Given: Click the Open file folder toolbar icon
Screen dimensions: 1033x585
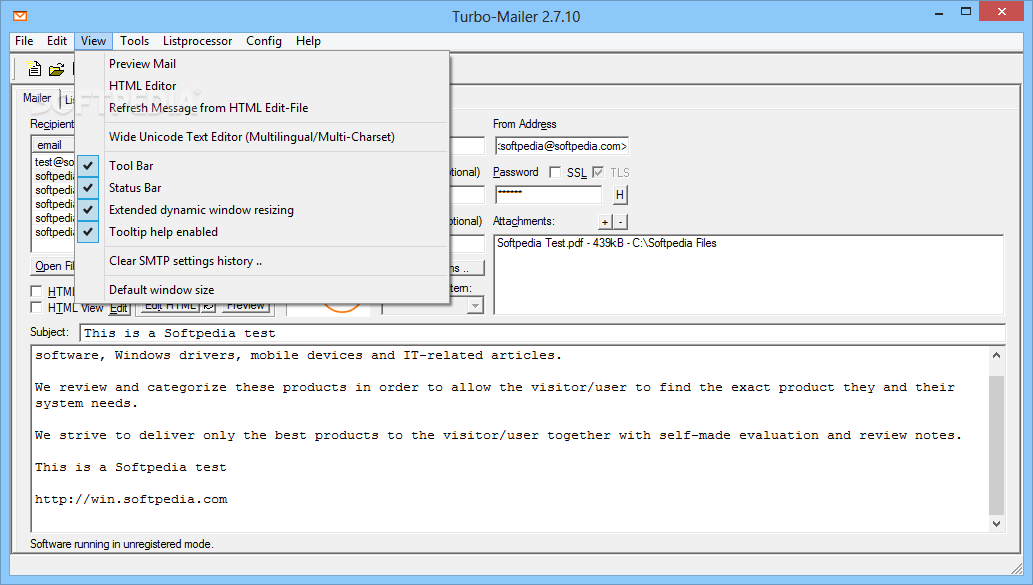Looking at the screenshot, I should pyautogui.click(x=57, y=69).
